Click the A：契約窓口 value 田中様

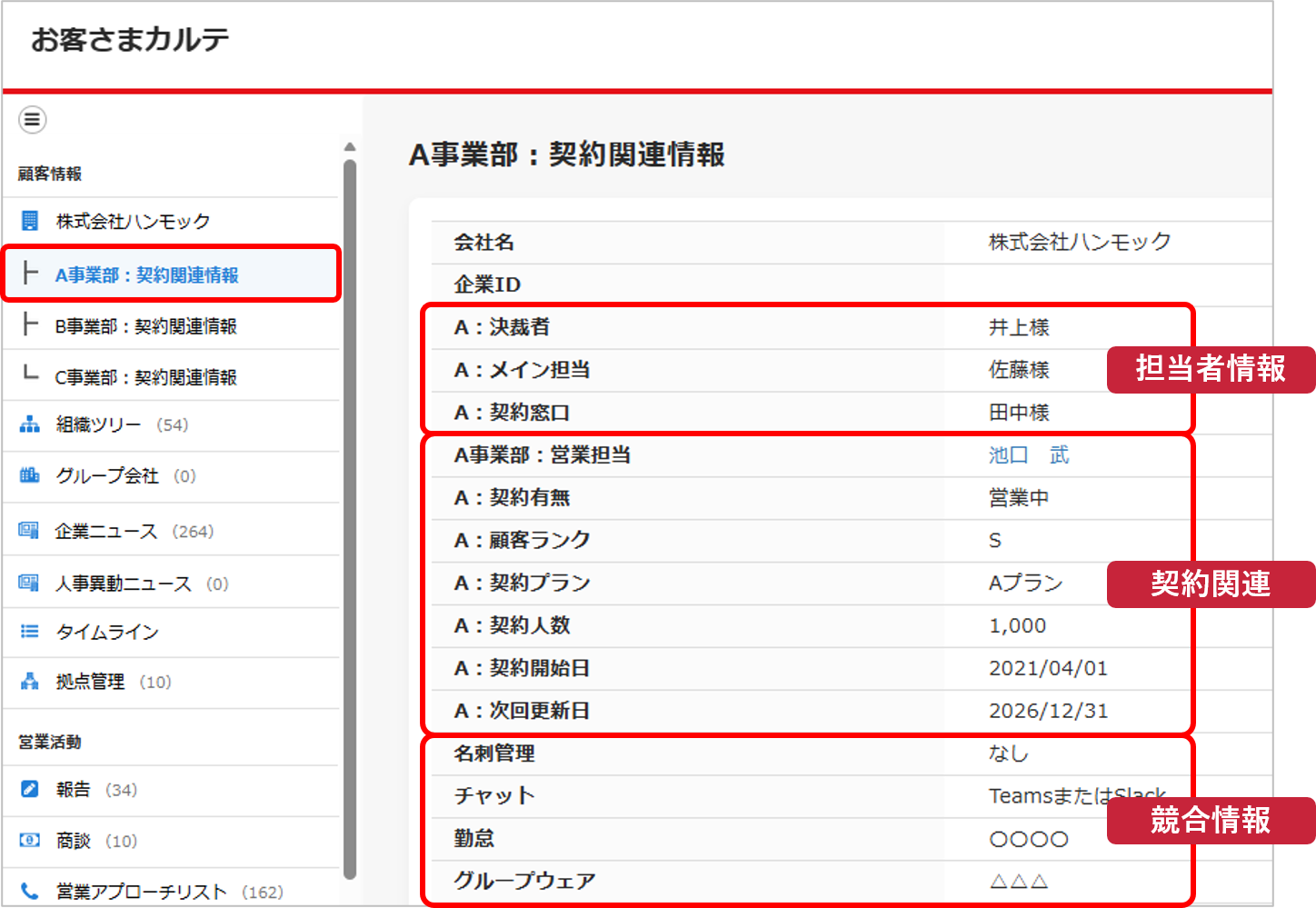(1019, 413)
